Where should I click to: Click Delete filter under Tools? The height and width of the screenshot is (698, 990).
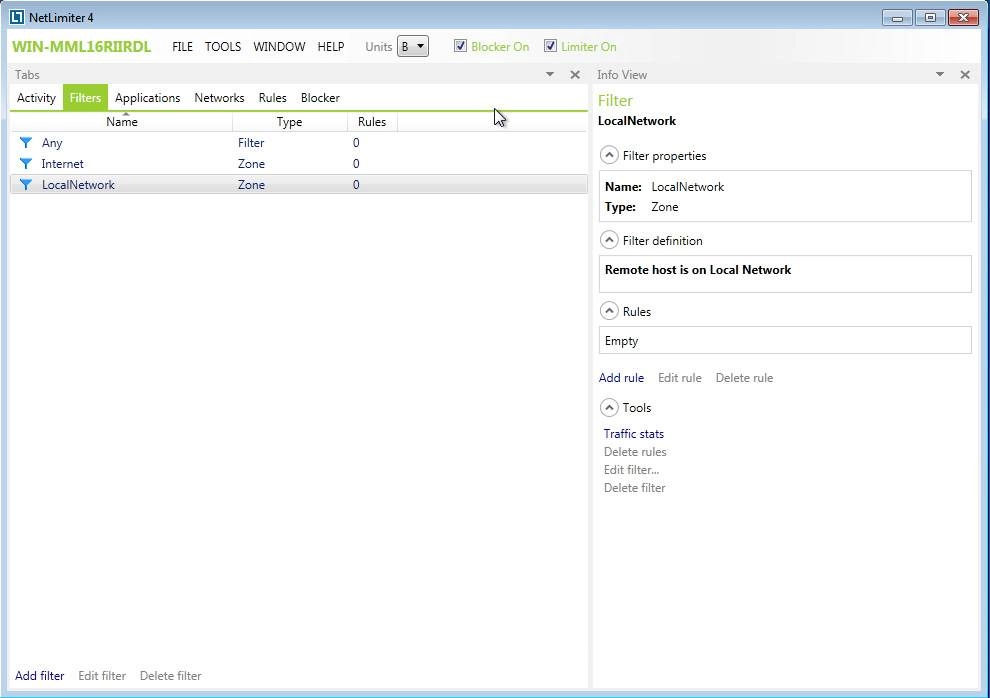coord(635,487)
